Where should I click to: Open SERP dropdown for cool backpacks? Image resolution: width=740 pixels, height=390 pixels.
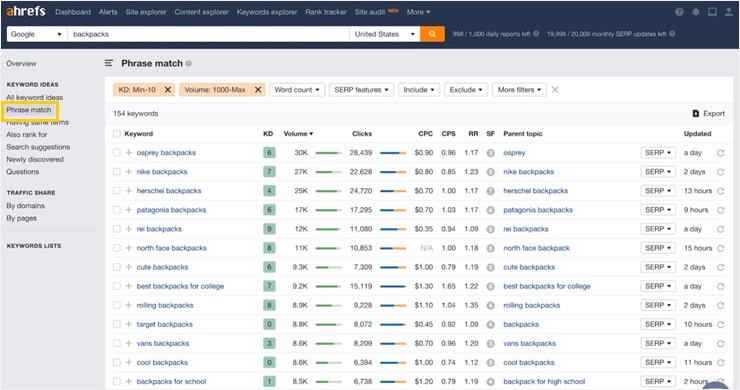tap(658, 362)
